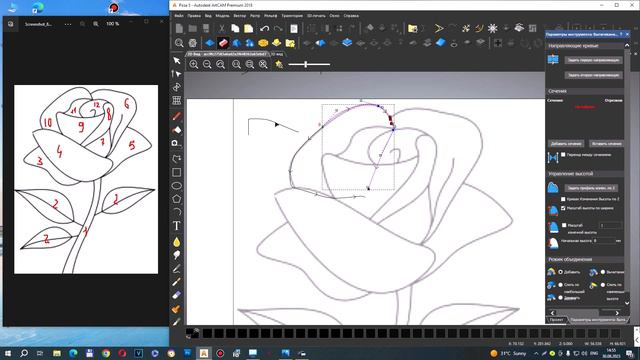Select the arrow selection tool in ArtCAM
This screenshot has height=360, width=640.
177,60
